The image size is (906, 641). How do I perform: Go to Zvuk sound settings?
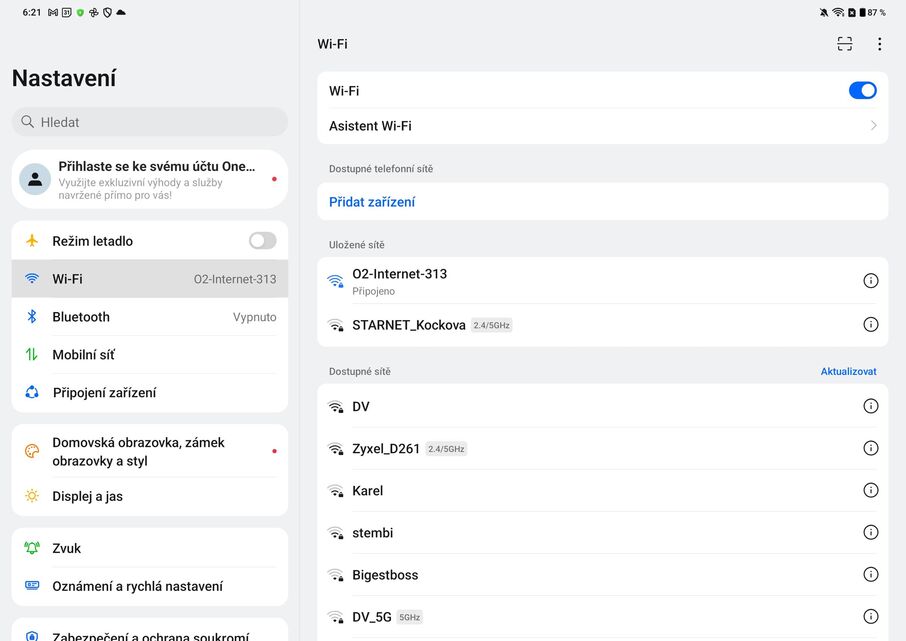coord(150,548)
